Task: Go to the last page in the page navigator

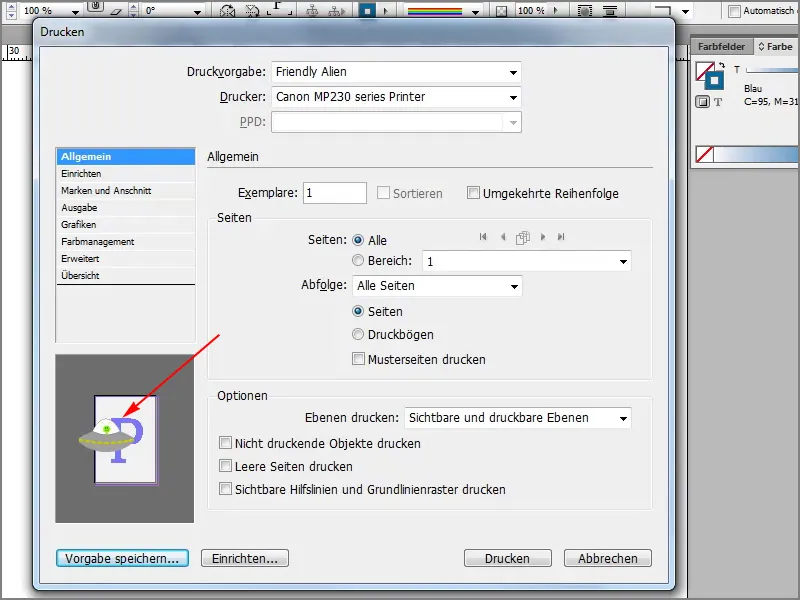Action: click(561, 237)
